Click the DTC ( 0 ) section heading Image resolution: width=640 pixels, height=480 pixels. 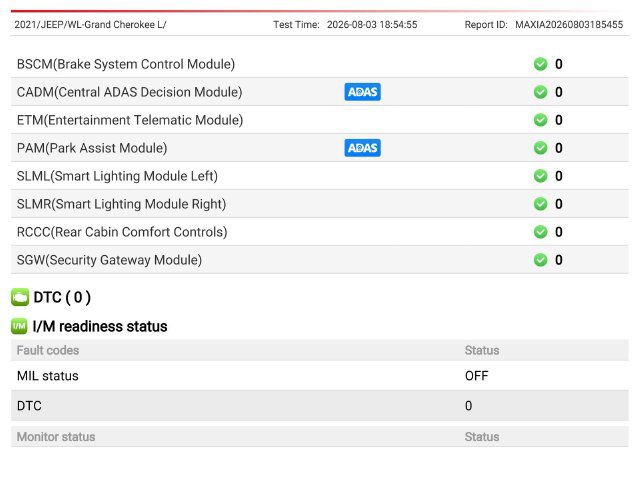point(62,298)
